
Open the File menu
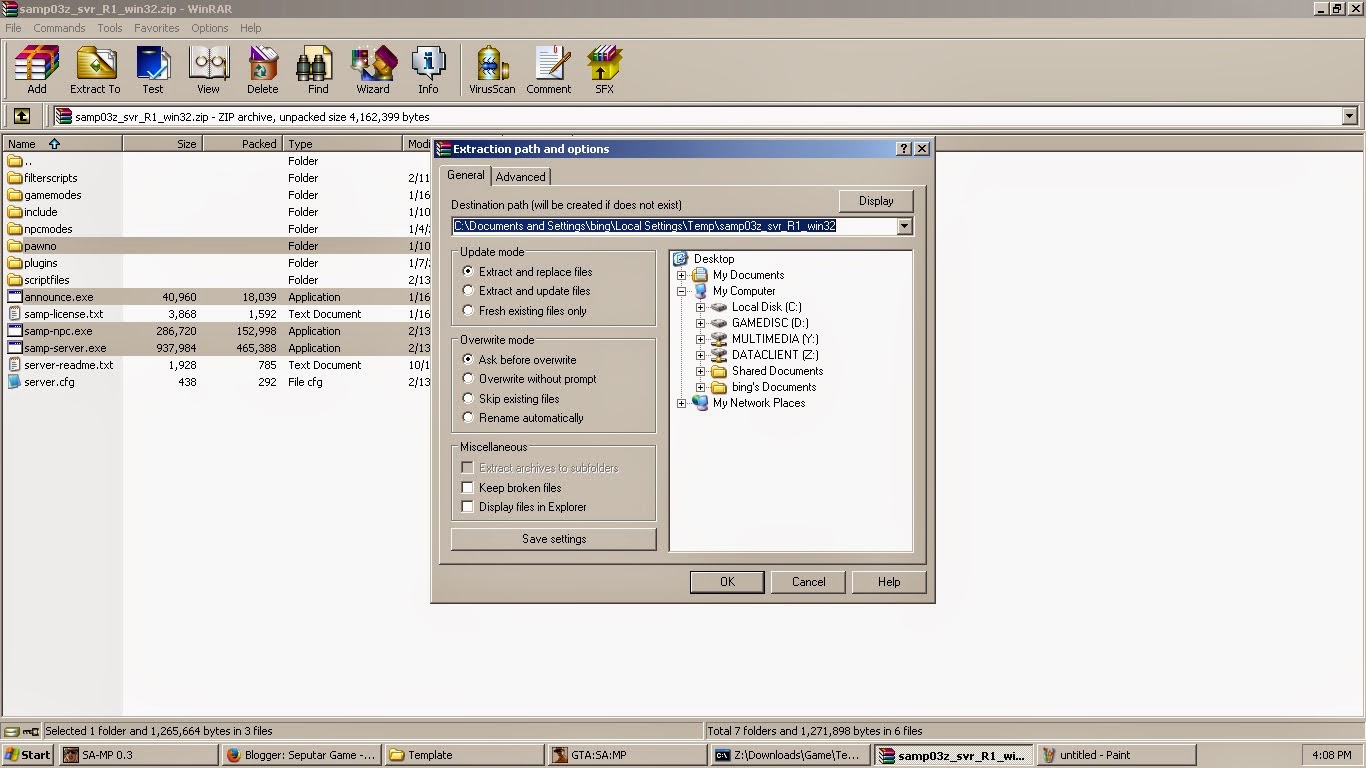click(x=13, y=28)
